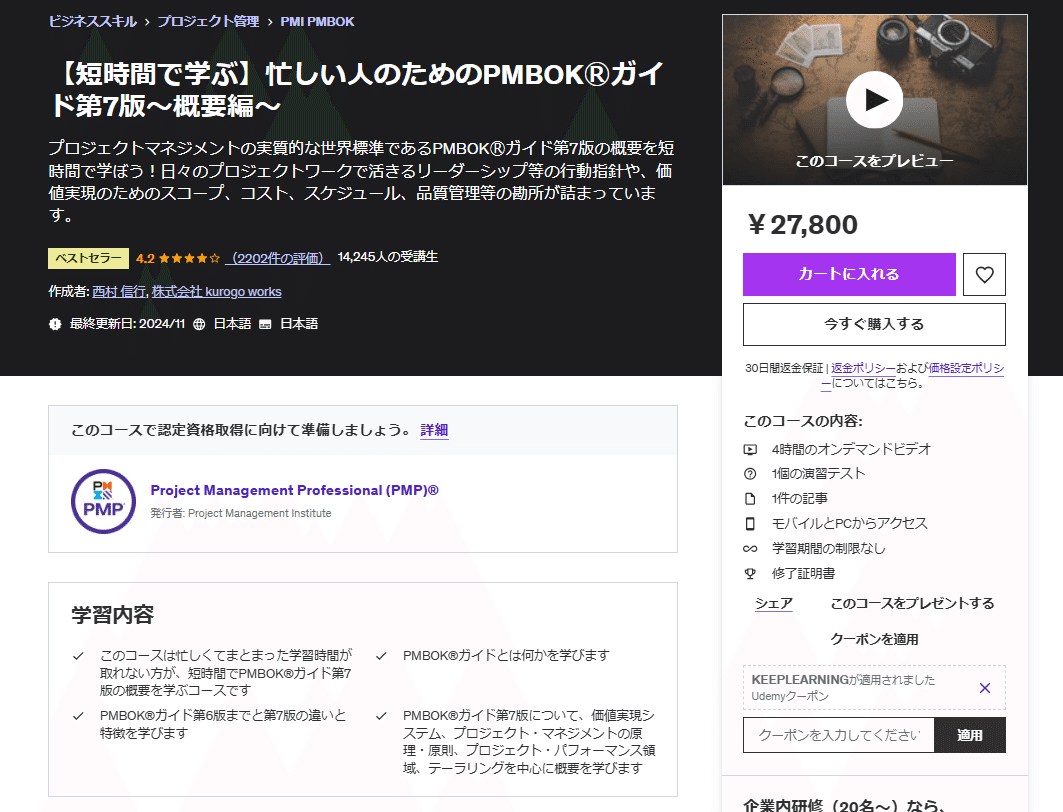Click 14,245人の受講生 text
Image resolution: width=1063 pixels, height=812 pixels.
pos(388,257)
